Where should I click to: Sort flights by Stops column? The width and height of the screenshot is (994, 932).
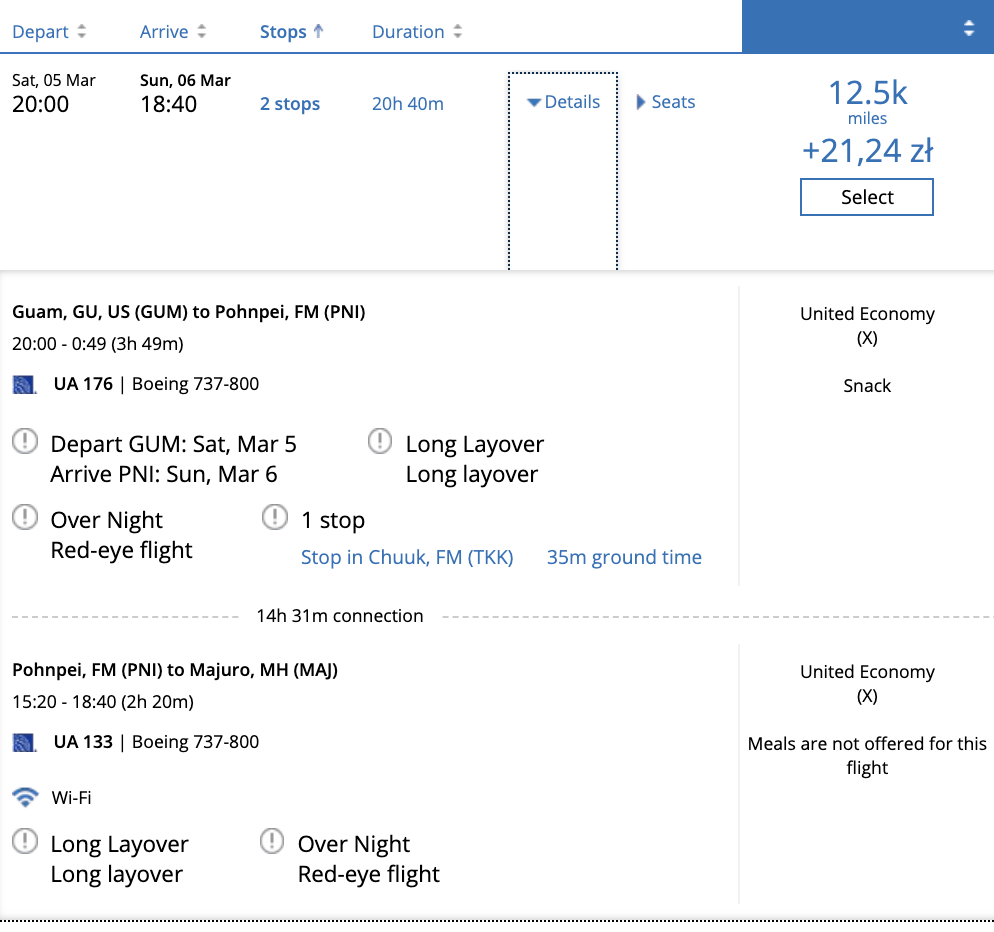click(x=292, y=31)
